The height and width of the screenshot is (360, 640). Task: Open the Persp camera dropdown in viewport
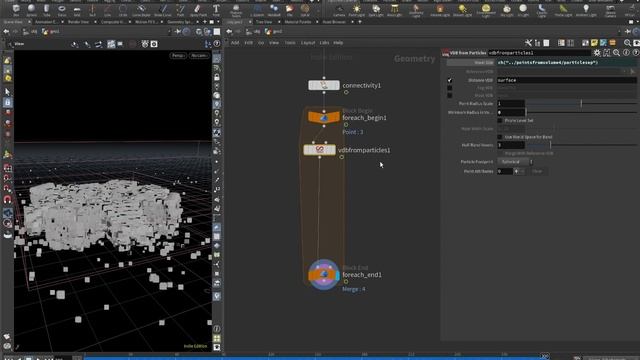pyautogui.click(x=178, y=56)
